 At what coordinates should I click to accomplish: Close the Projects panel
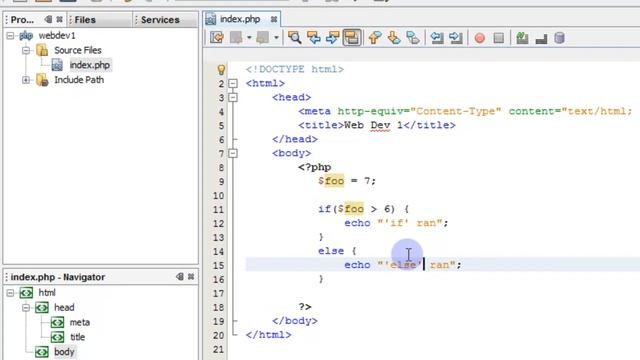tap(60, 19)
